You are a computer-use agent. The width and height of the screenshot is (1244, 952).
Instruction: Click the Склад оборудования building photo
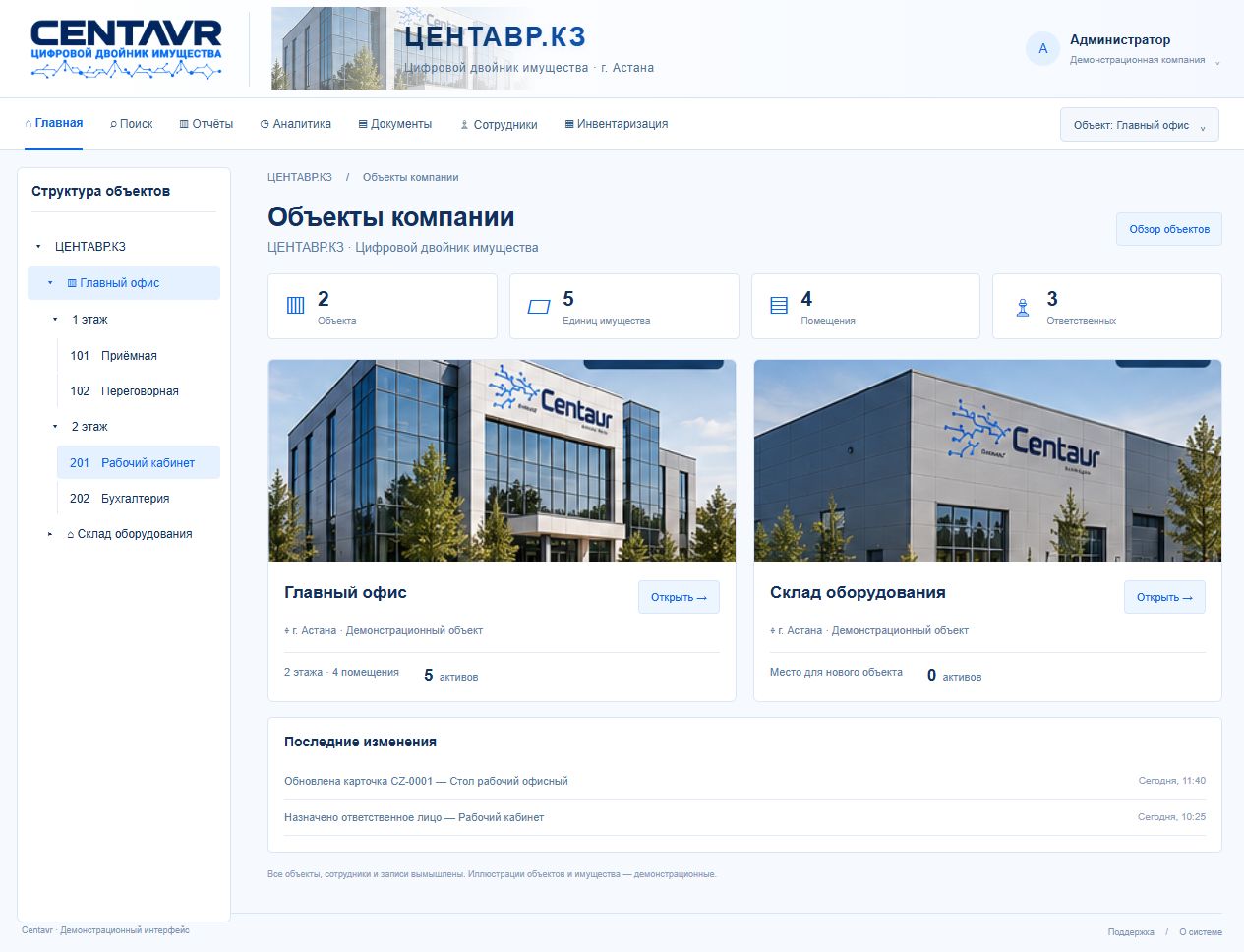click(987, 461)
